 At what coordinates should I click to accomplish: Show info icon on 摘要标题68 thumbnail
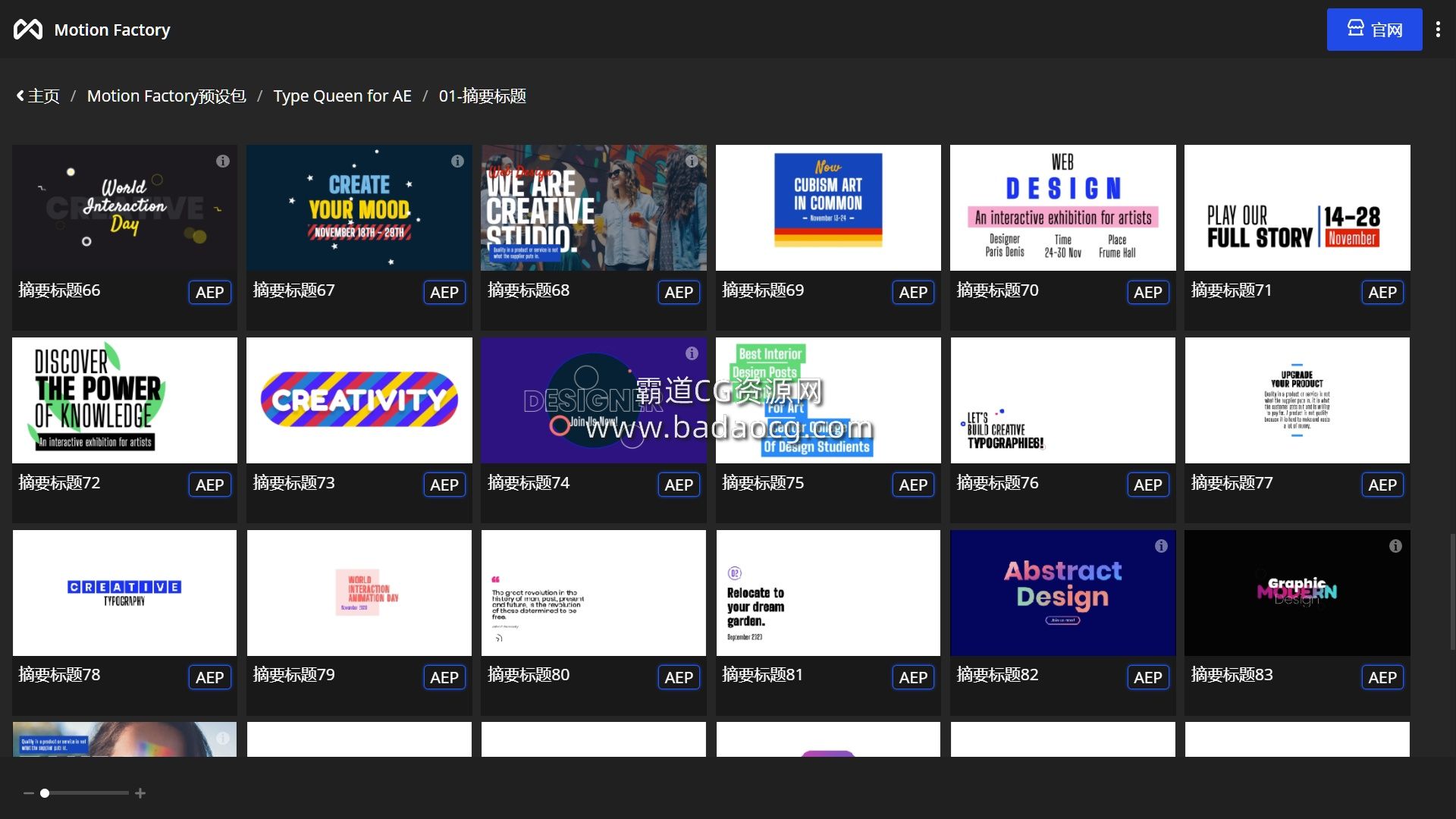tap(692, 161)
